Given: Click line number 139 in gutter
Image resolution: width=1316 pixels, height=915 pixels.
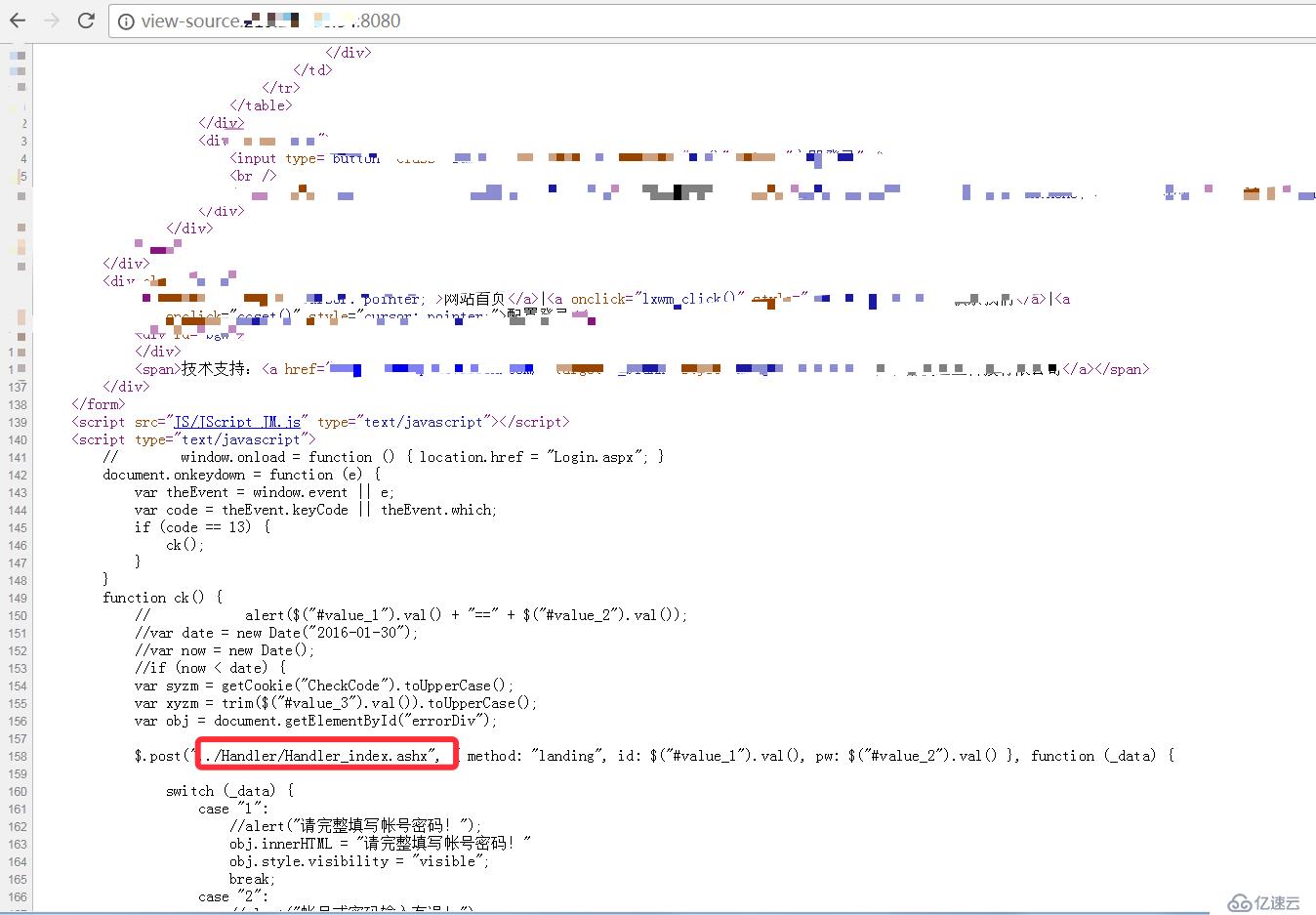Looking at the screenshot, I should pyautogui.click(x=18, y=423).
